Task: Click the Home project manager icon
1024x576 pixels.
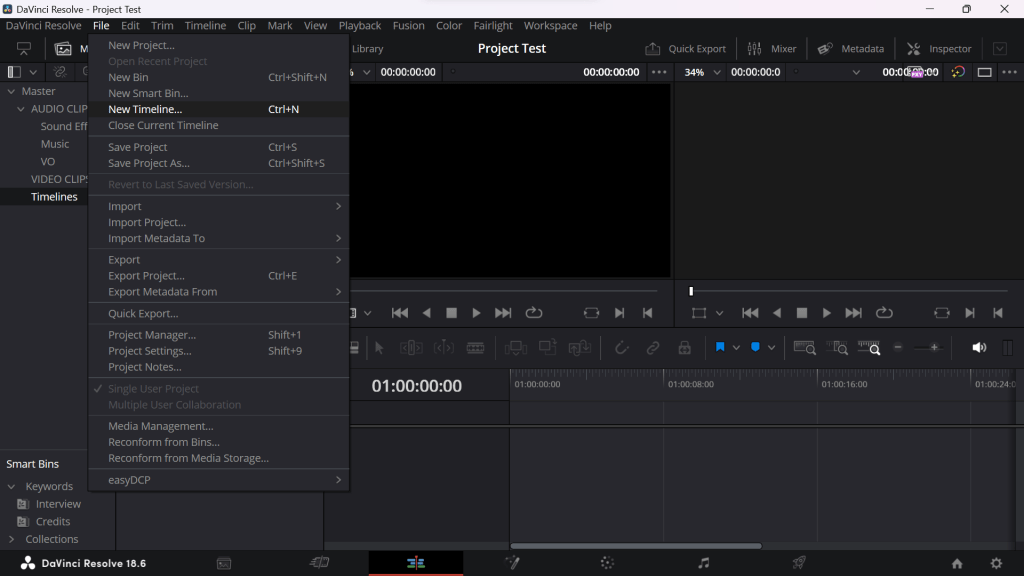Action: tap(957, 563)
